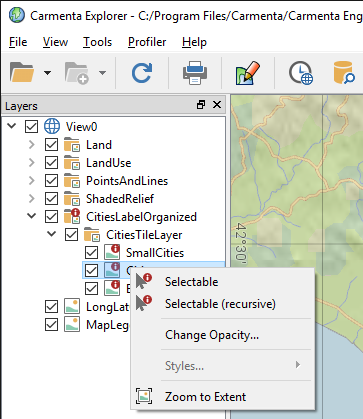Select the CitiesTileLayer label
The image size is (363, 419).
144,235
